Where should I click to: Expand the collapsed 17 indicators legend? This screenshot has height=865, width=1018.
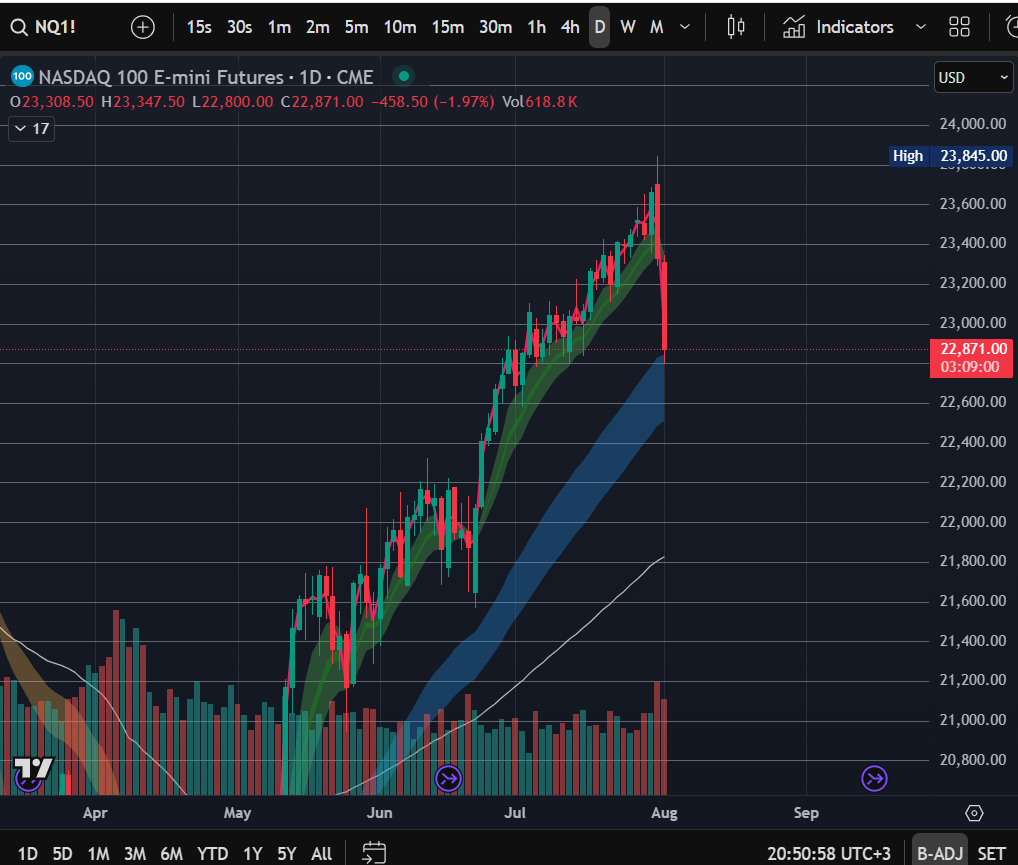tap(32, 128)
